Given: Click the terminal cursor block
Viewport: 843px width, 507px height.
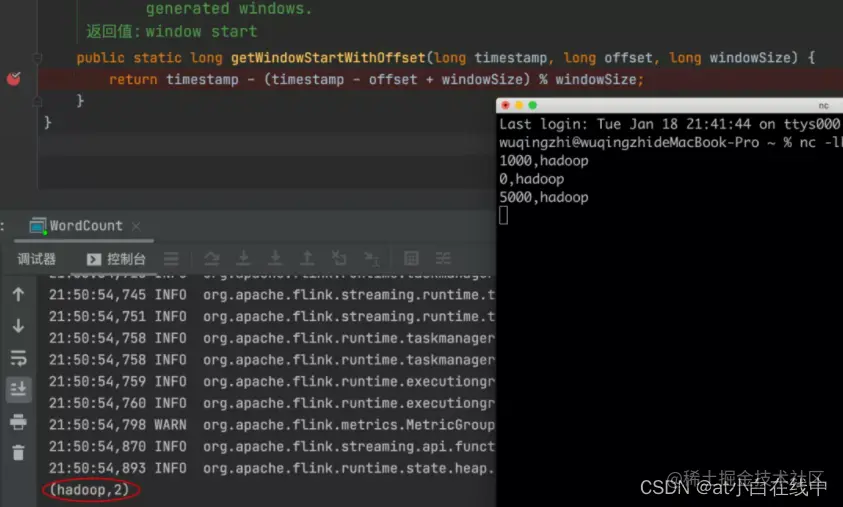Looking at the screenshot, I should click(x=503, y=216).
